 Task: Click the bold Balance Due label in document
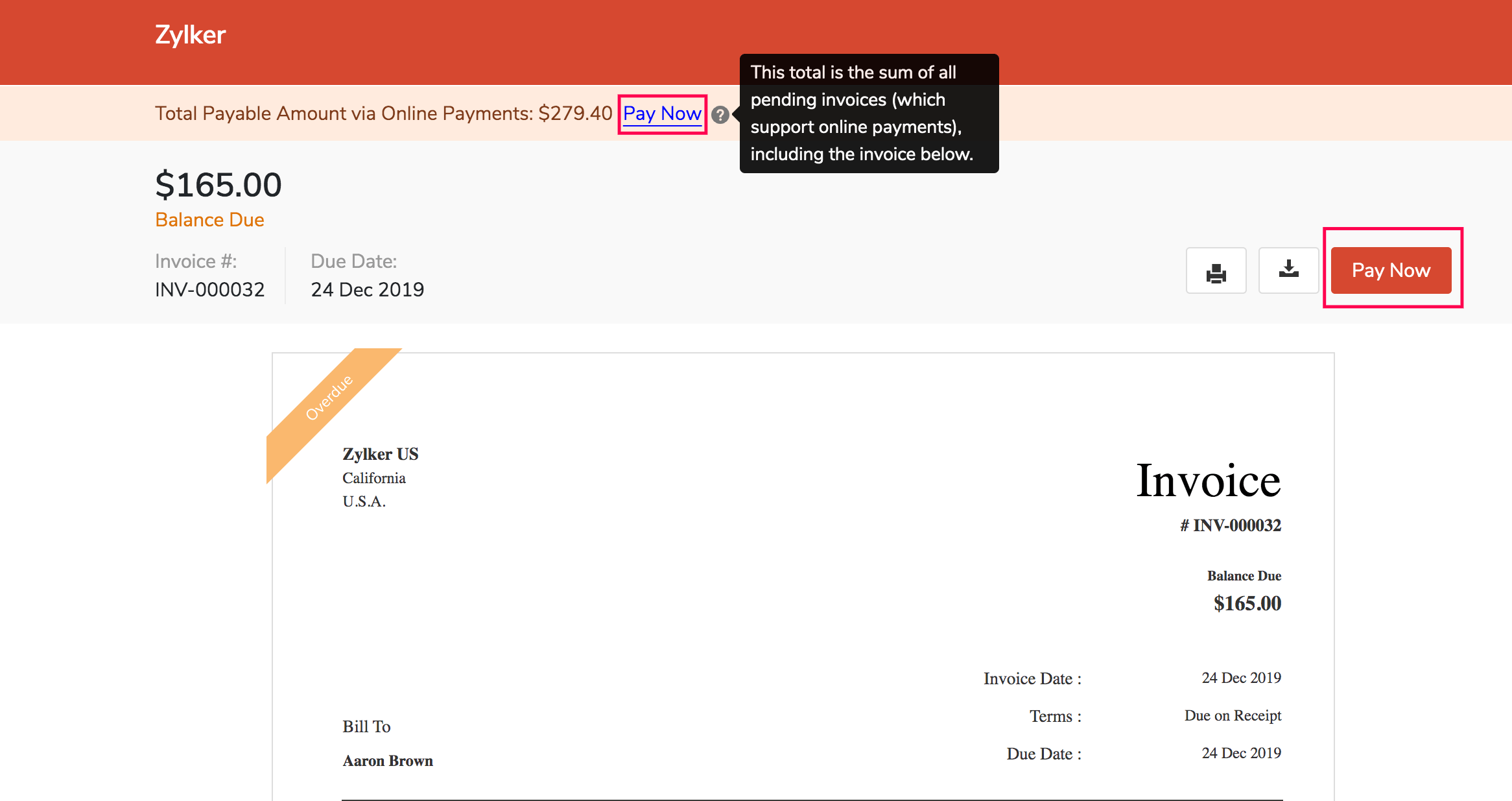[1244, 576]
